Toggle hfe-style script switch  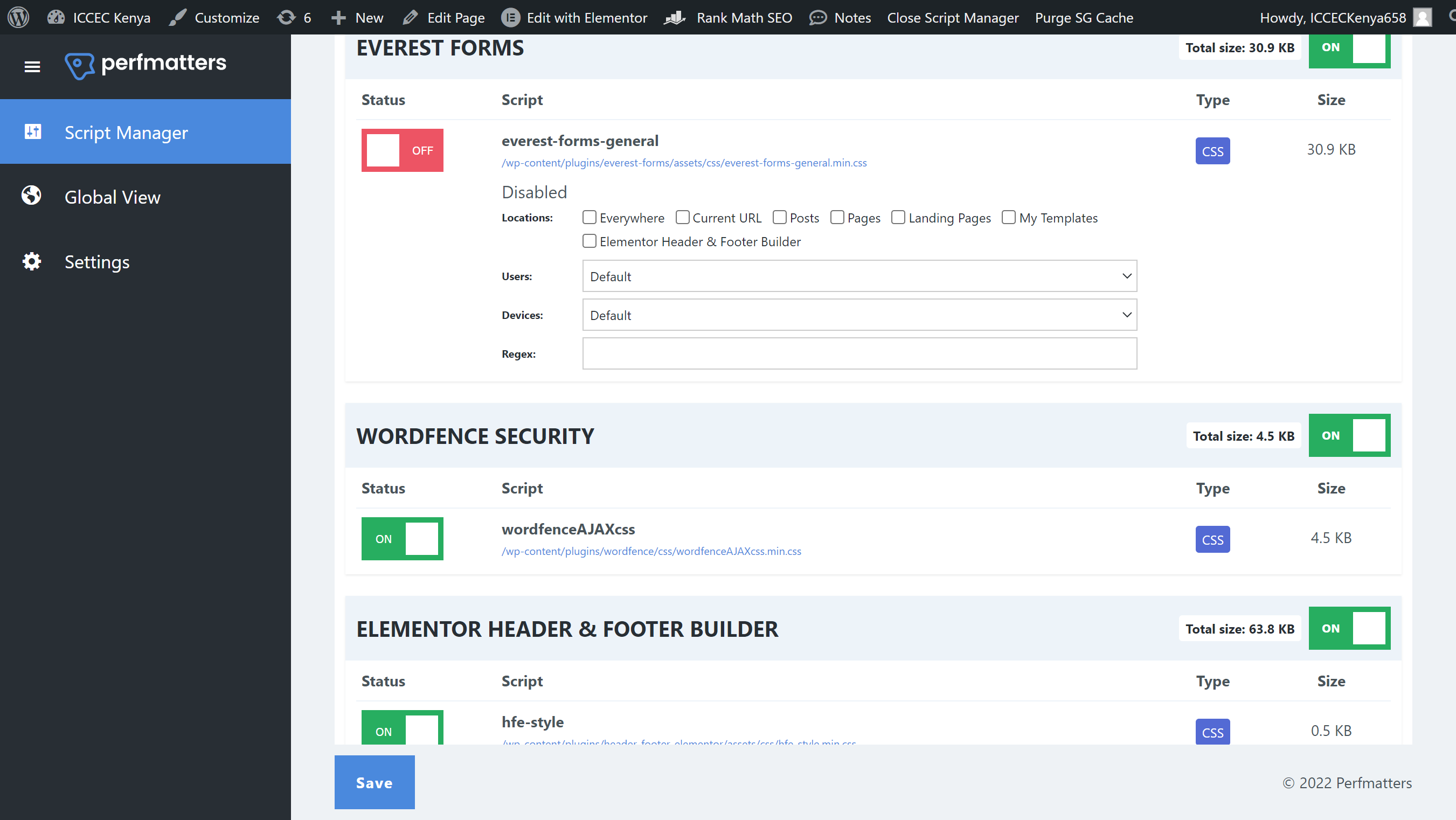403,727
